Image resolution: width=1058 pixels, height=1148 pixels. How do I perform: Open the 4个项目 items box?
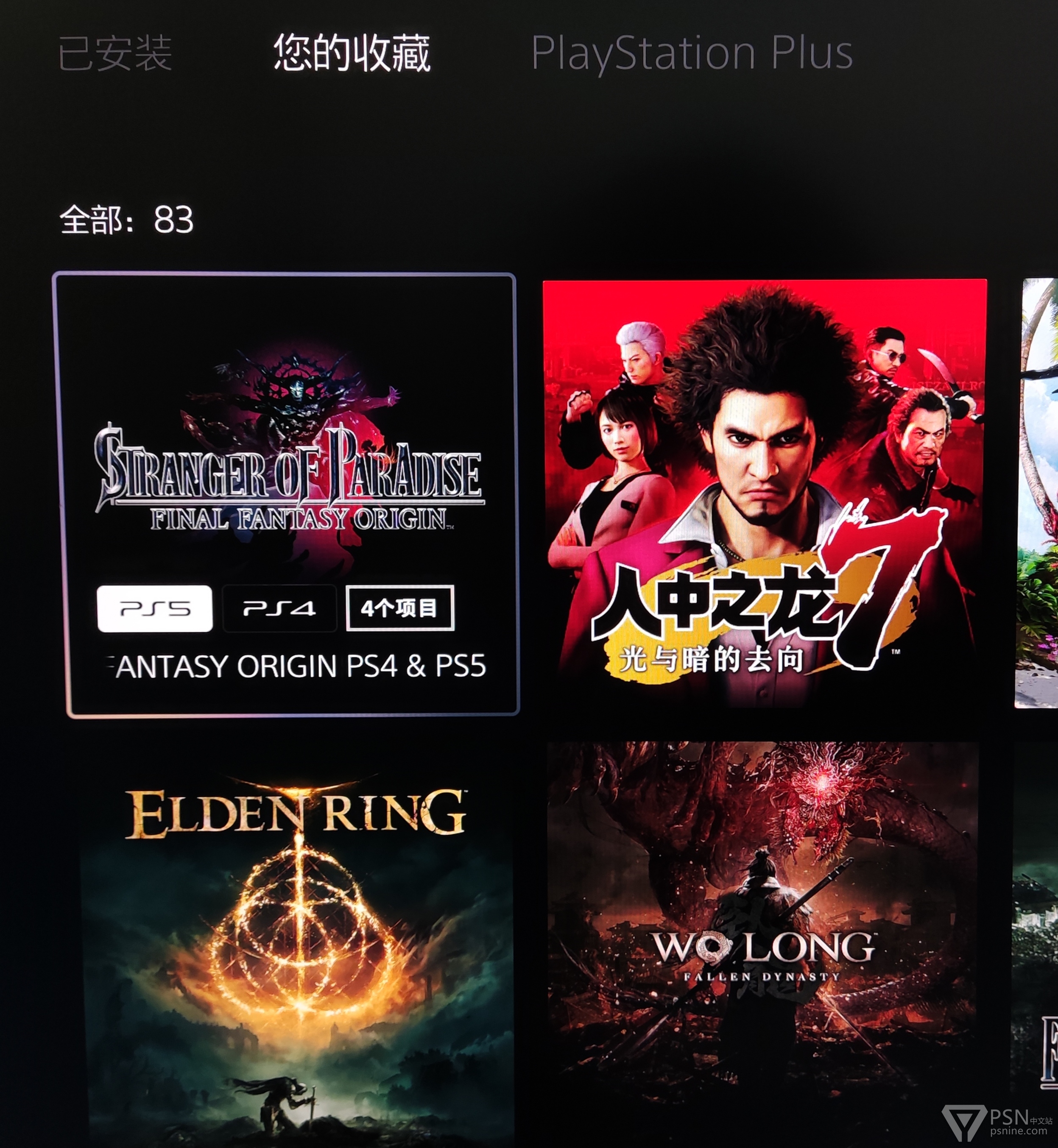(399, 608)
